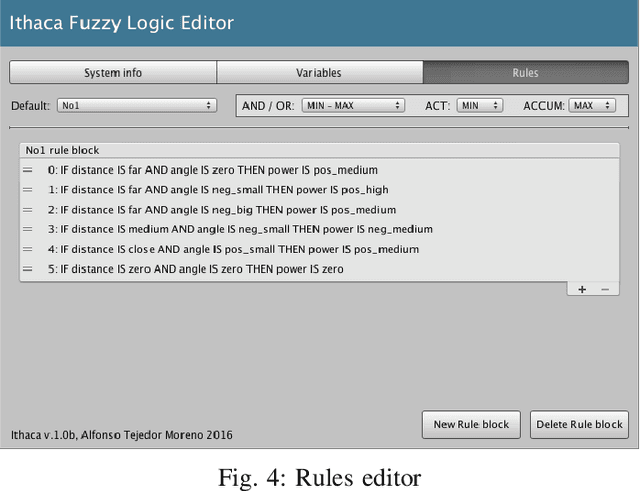Select the rule with power IS pos_high

click(224, 190)
